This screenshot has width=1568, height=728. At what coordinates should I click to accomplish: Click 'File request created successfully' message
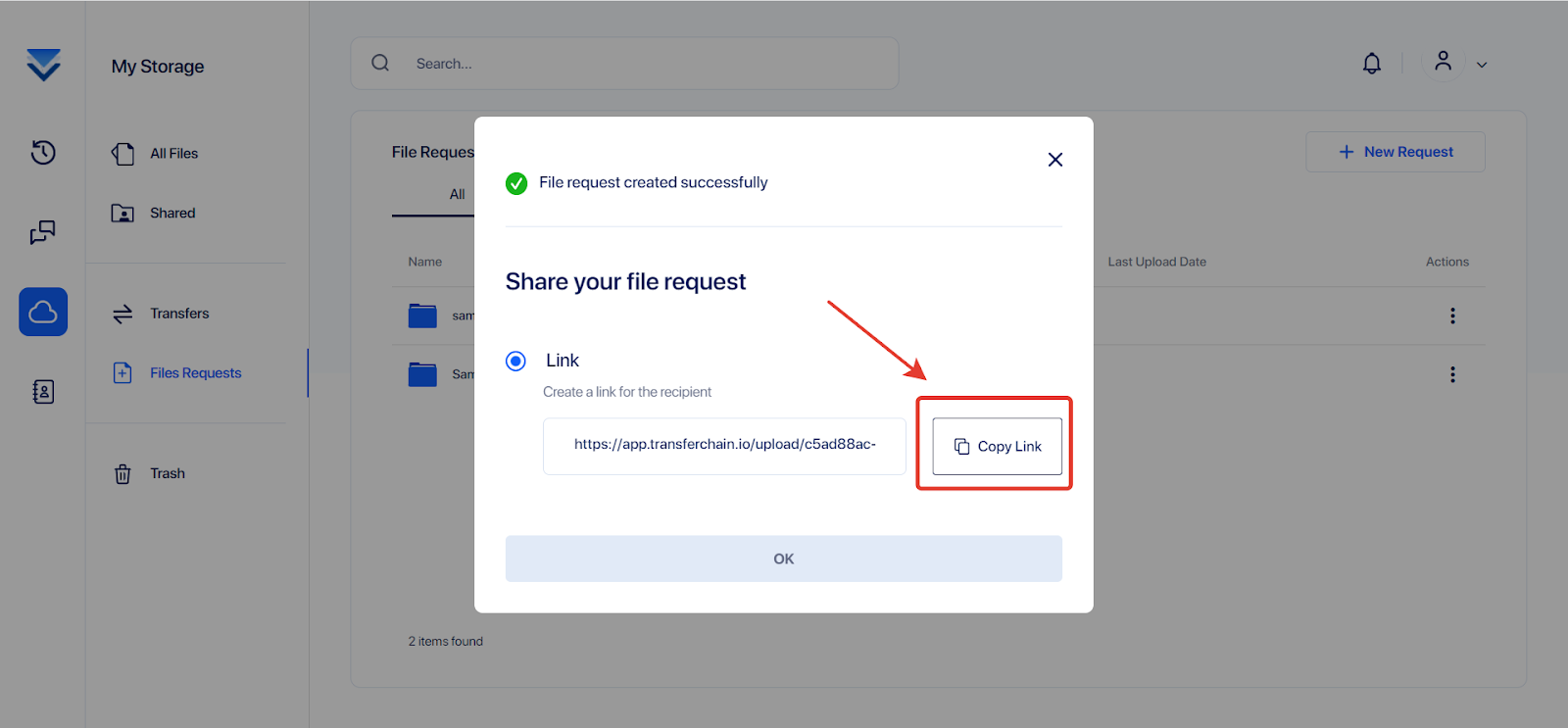click(654, 182)
